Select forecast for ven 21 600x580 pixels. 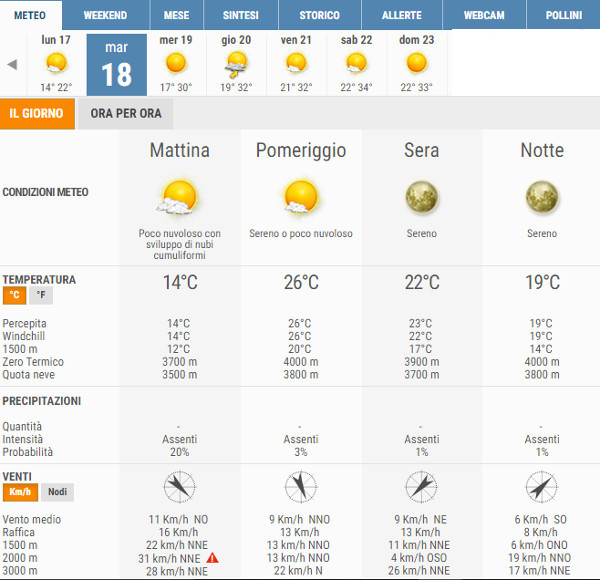pyautogui.click(x=296, y=64)
